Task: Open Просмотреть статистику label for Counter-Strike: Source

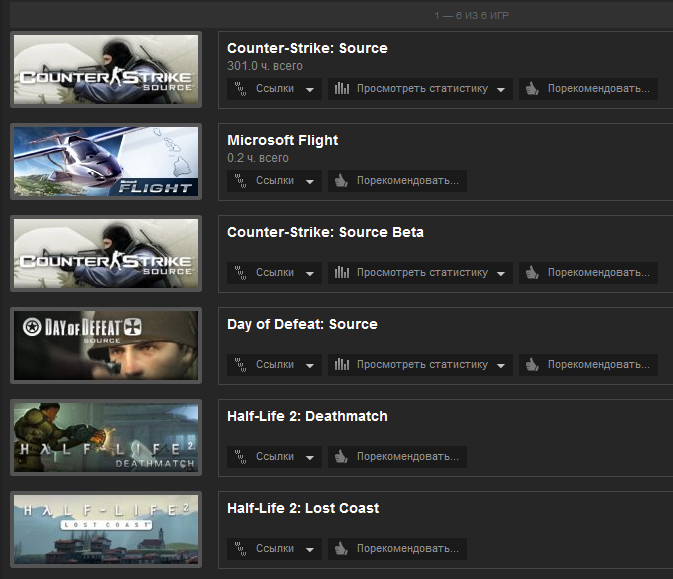Action: point(422,88)
